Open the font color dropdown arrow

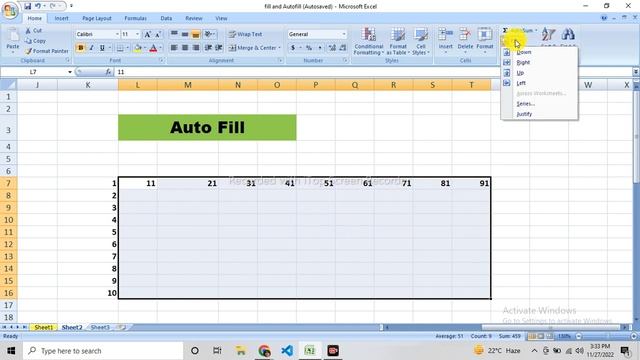tap(160, 48)
